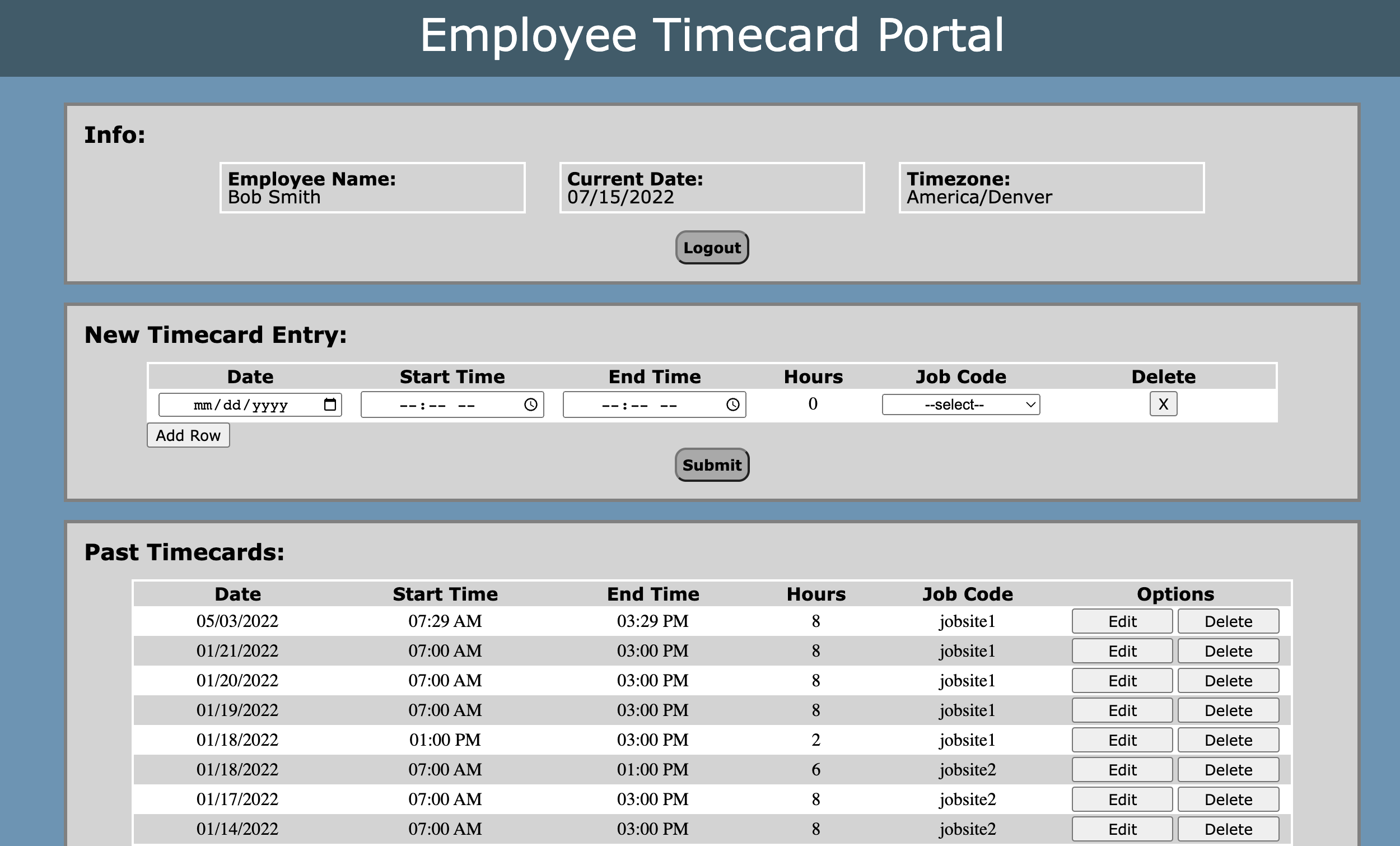The height and width of the screenshot is (846, 1400).
Task: Open the clock picker in End Time field
Action: 733,405
